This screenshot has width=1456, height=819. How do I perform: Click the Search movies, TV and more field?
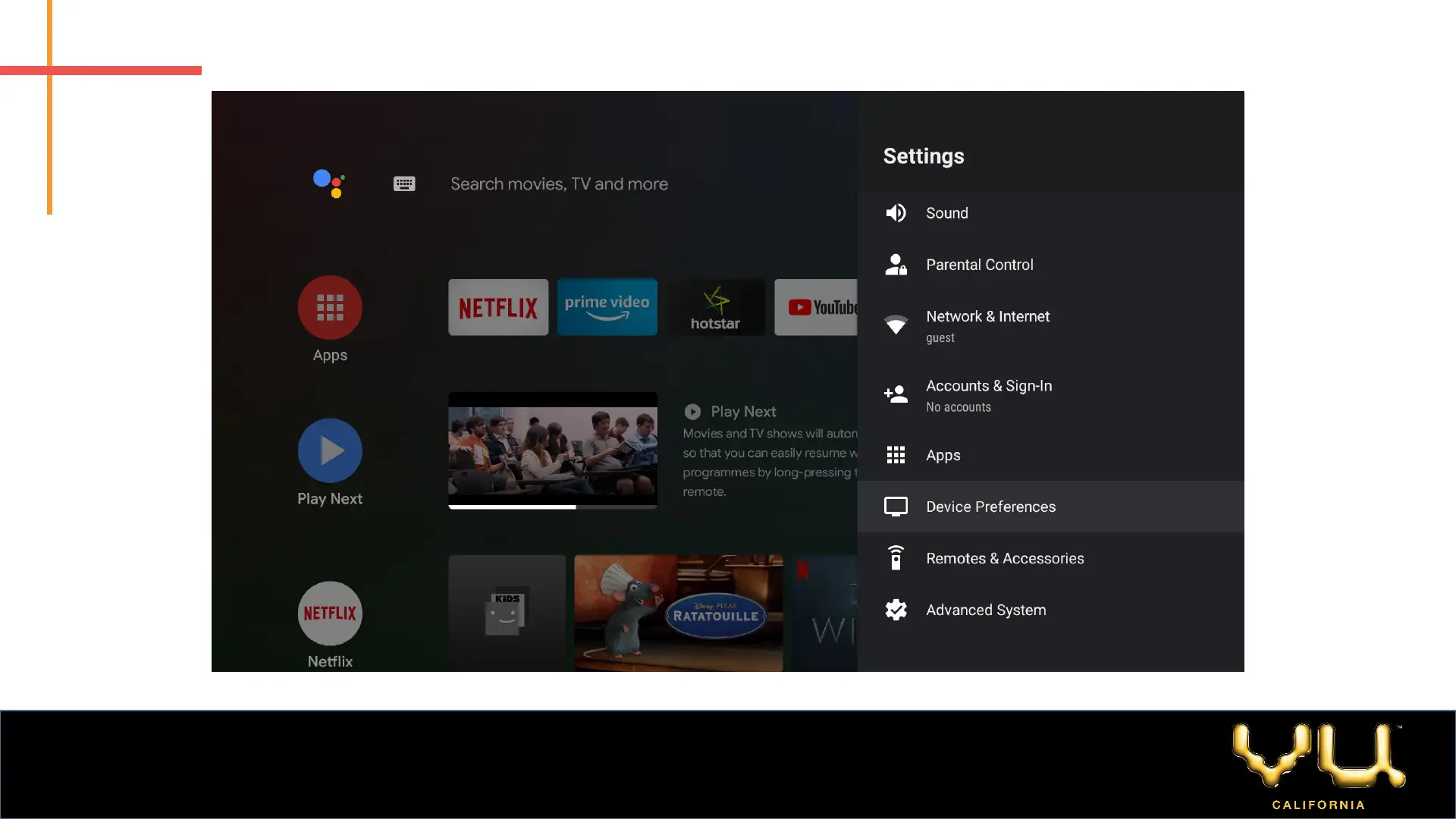559,184
